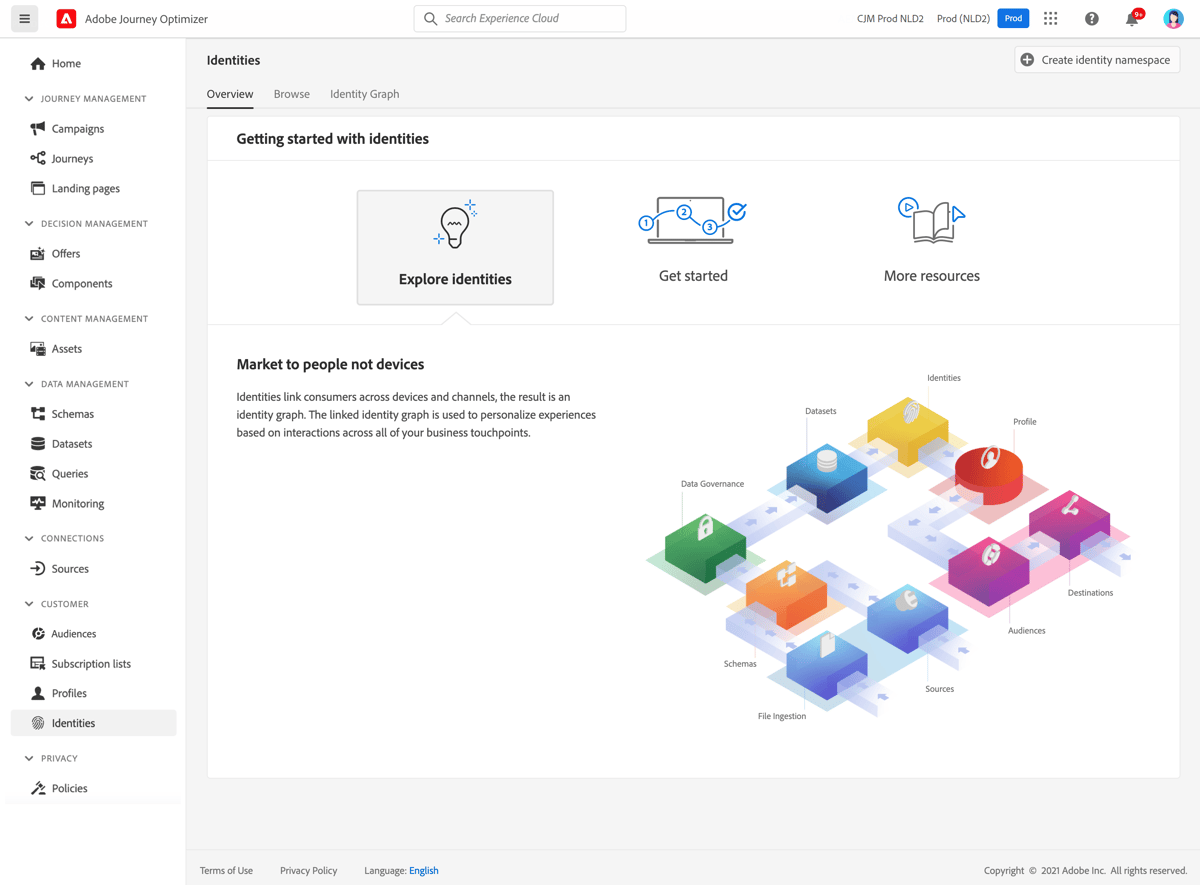Click the notifications bell showing 9+

(1131, 18)
